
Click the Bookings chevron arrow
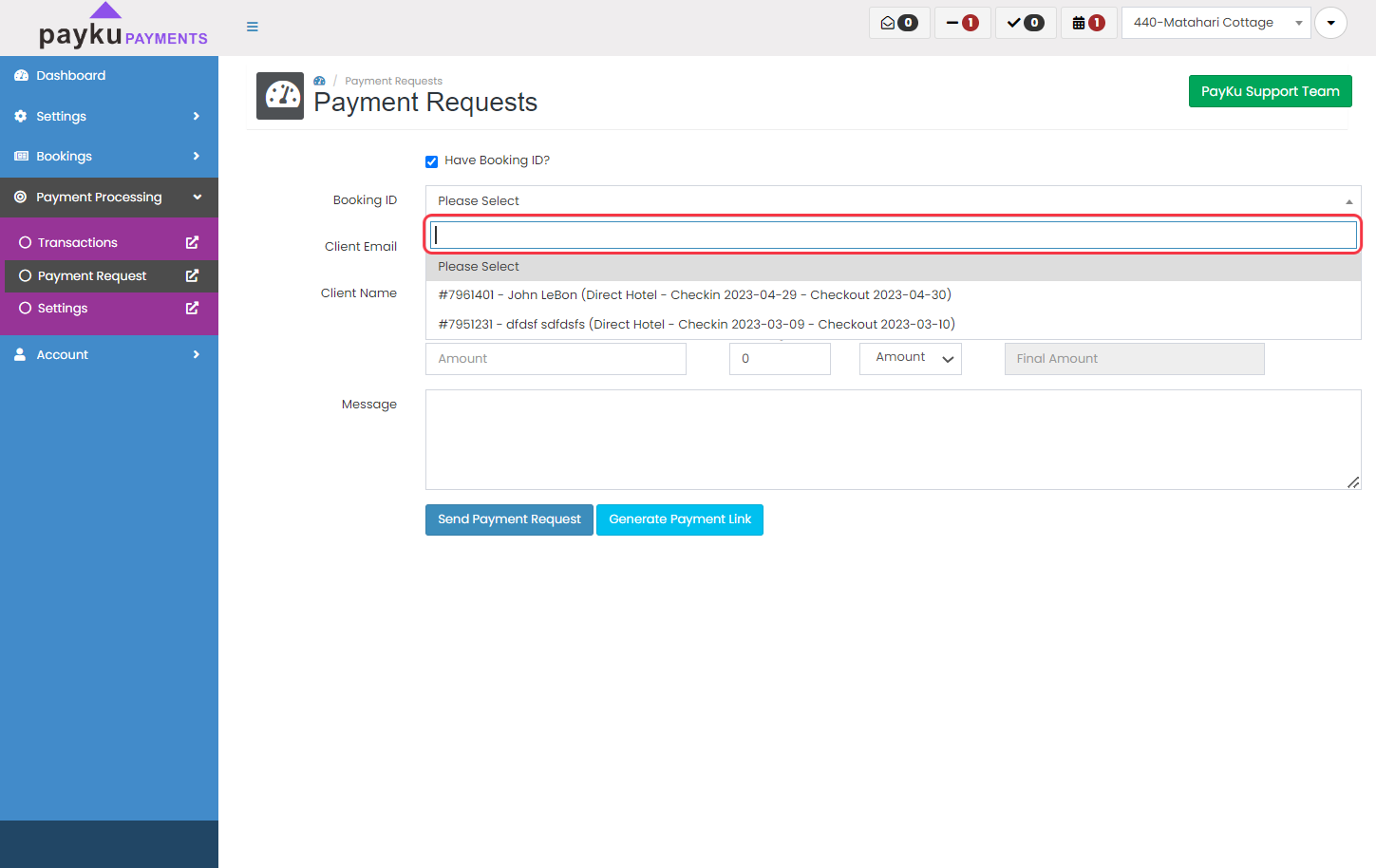197,156
